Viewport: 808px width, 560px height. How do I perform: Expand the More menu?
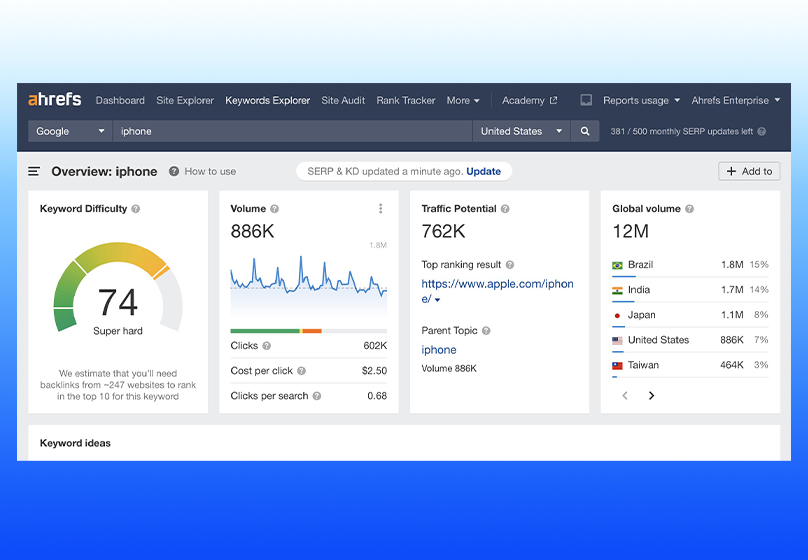(463, 100)
